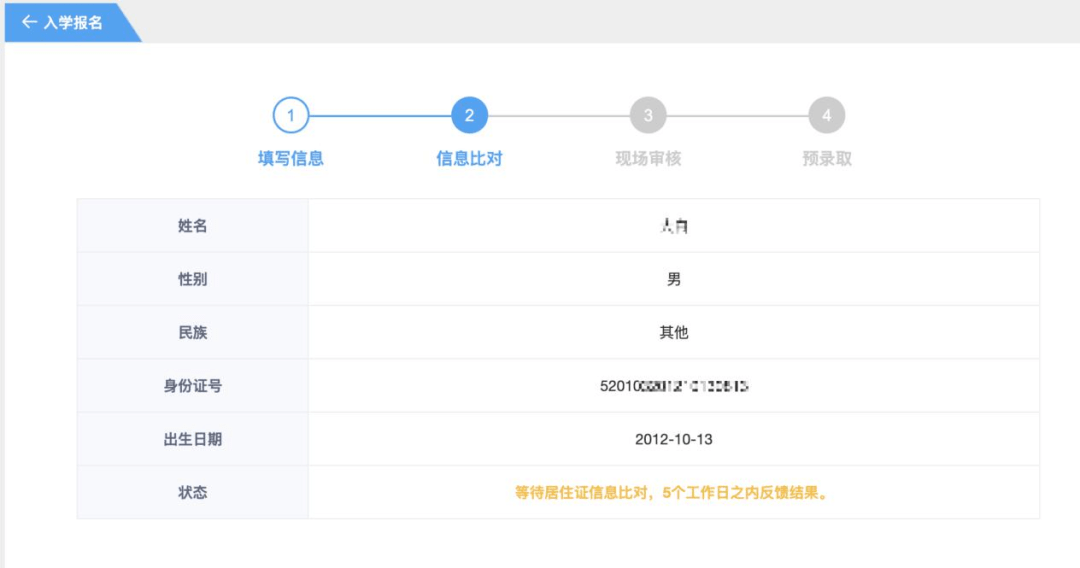Click the 性别 row label
The image size is (1080, 568).
tap(192, 279)
